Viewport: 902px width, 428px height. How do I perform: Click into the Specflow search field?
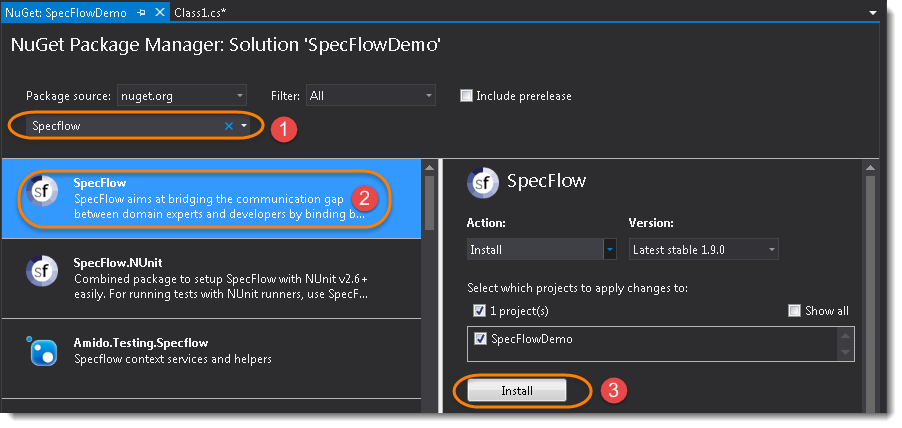pyautogui.click(x=120, y=126)
